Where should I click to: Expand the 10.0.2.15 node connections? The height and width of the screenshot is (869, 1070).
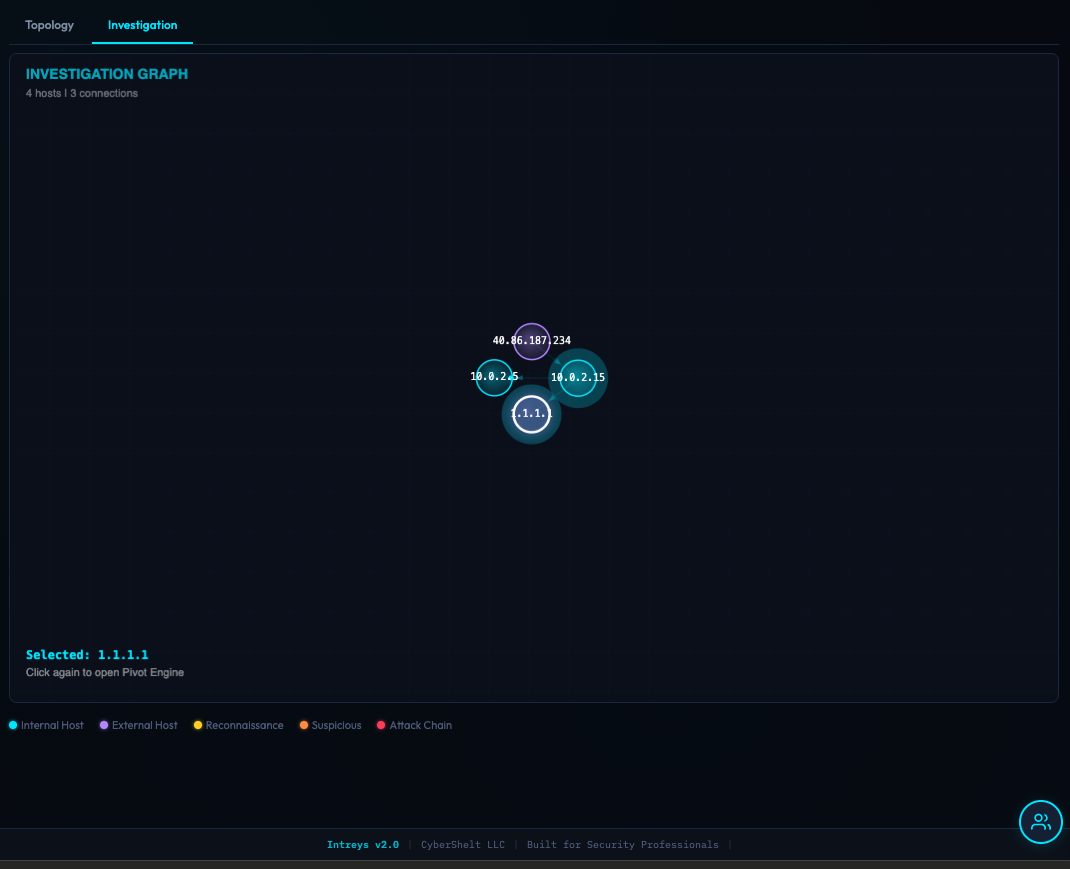click(578, 377)
